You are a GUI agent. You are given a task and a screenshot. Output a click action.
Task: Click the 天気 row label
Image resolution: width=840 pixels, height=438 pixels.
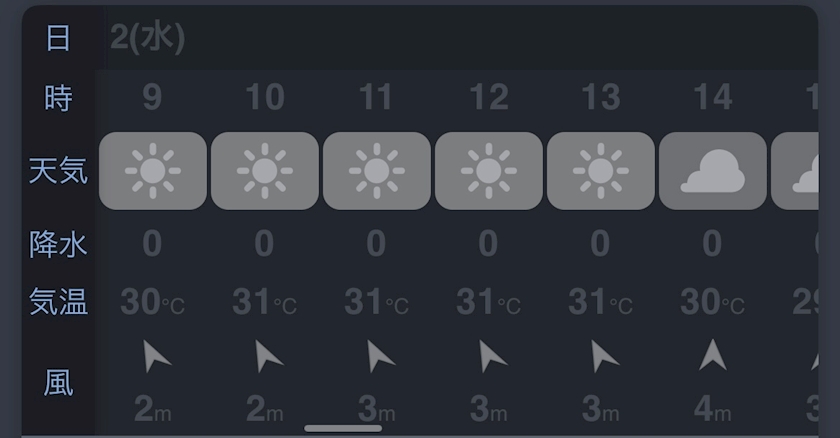(x=58, y=171)
